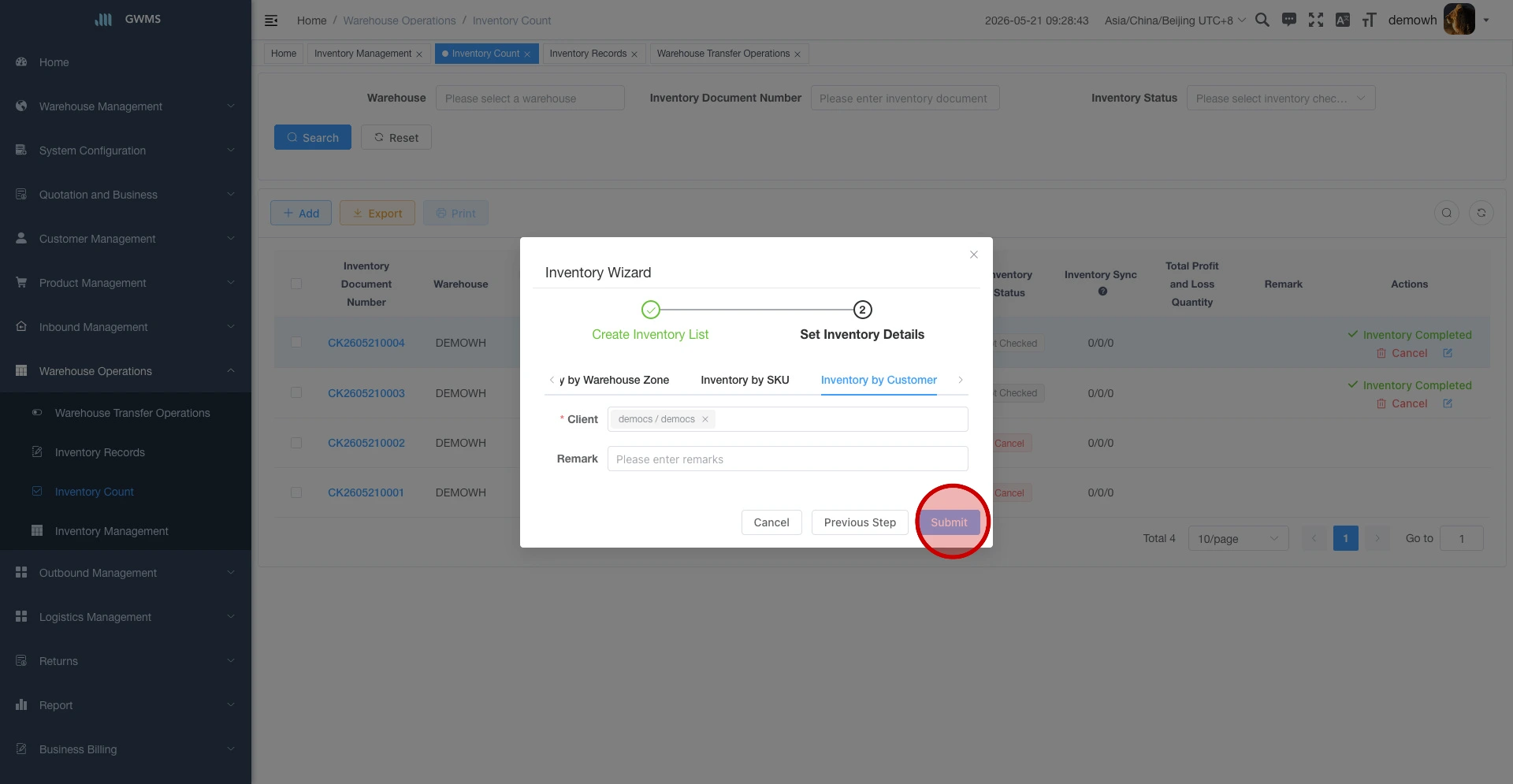
Task: Open timezone dropdown Asia/China/Beijing UTC+8
Action: 1175,20
